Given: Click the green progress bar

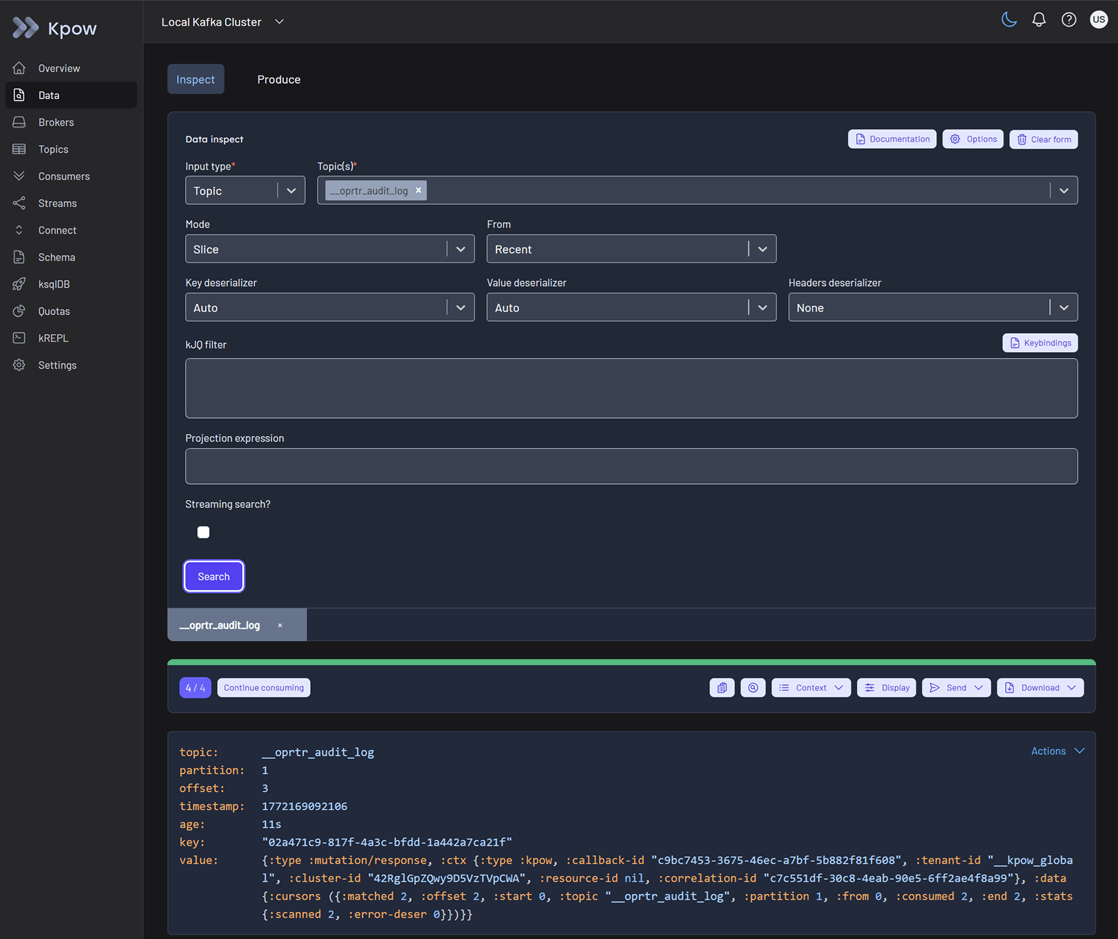Looking at the screenshot, I should tap(631, 662).
